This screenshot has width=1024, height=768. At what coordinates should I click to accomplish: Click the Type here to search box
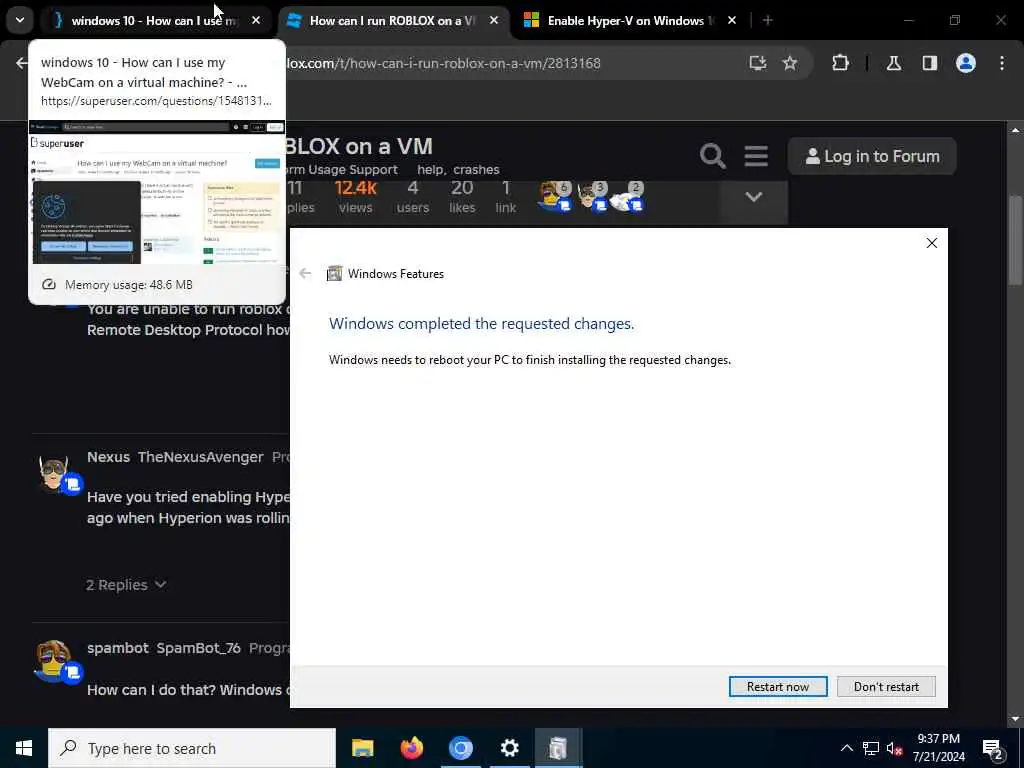click(x=192, y=748)
